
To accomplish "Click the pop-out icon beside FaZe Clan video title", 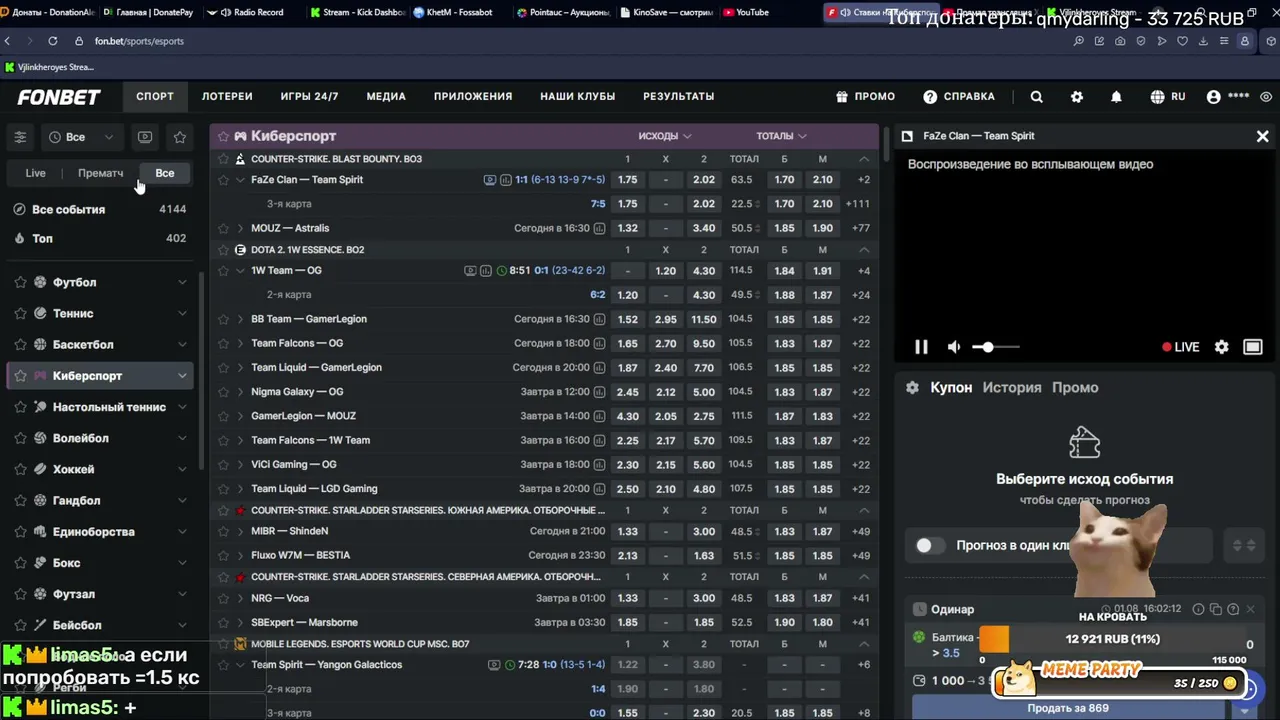I will [907, 136].
